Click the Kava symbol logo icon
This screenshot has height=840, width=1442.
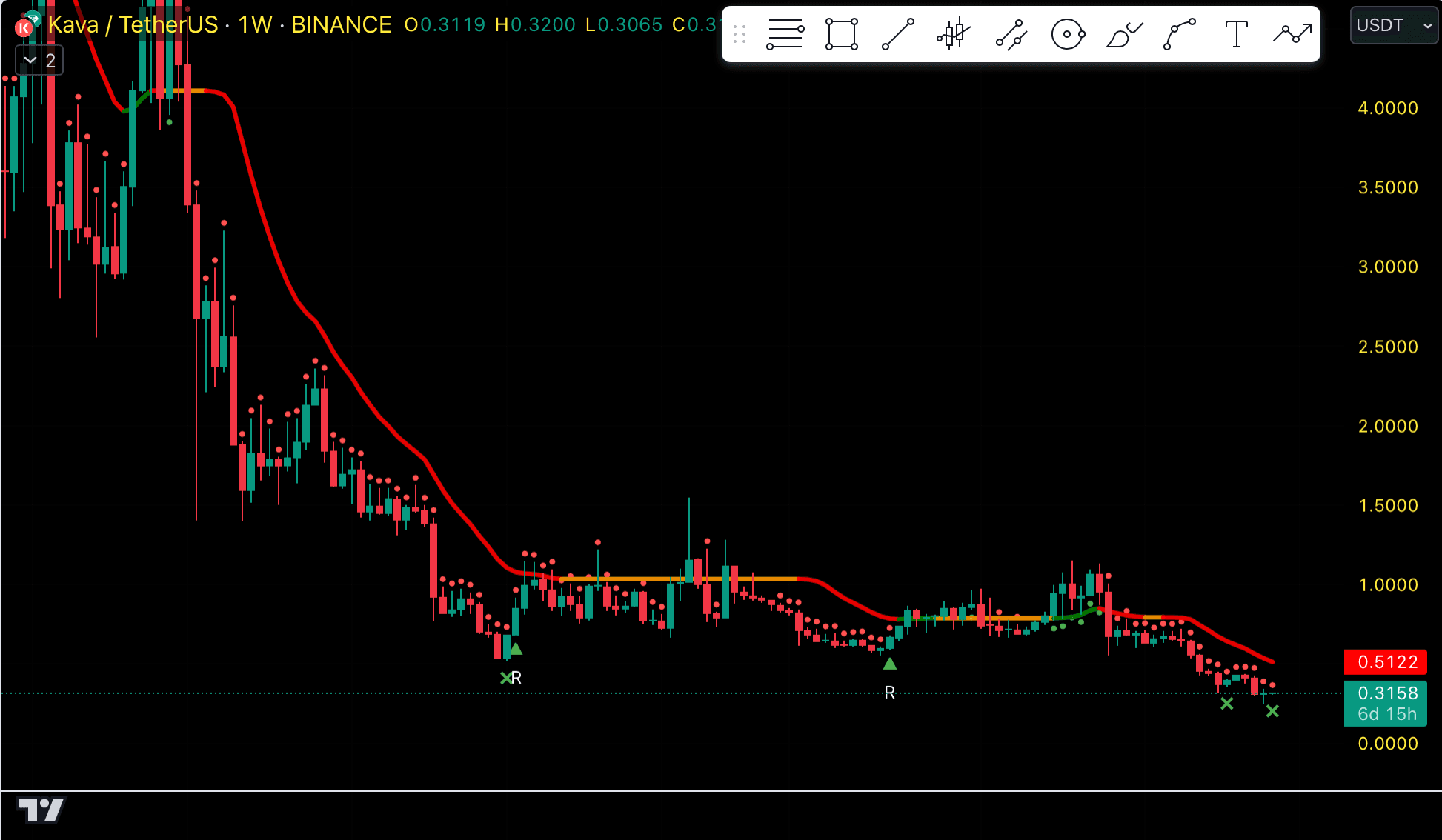(x=24, y=27)
